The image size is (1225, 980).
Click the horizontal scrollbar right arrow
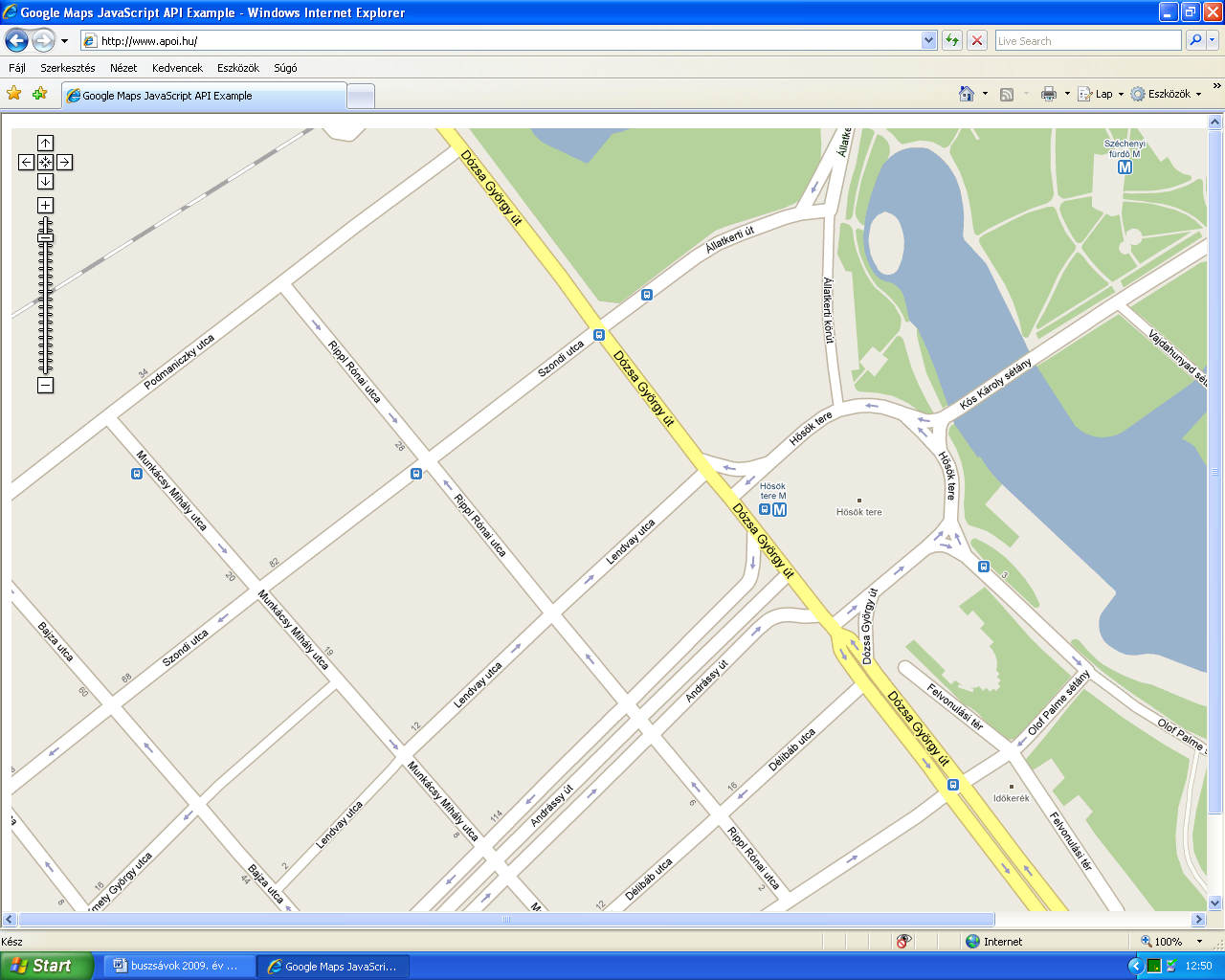1198,919
